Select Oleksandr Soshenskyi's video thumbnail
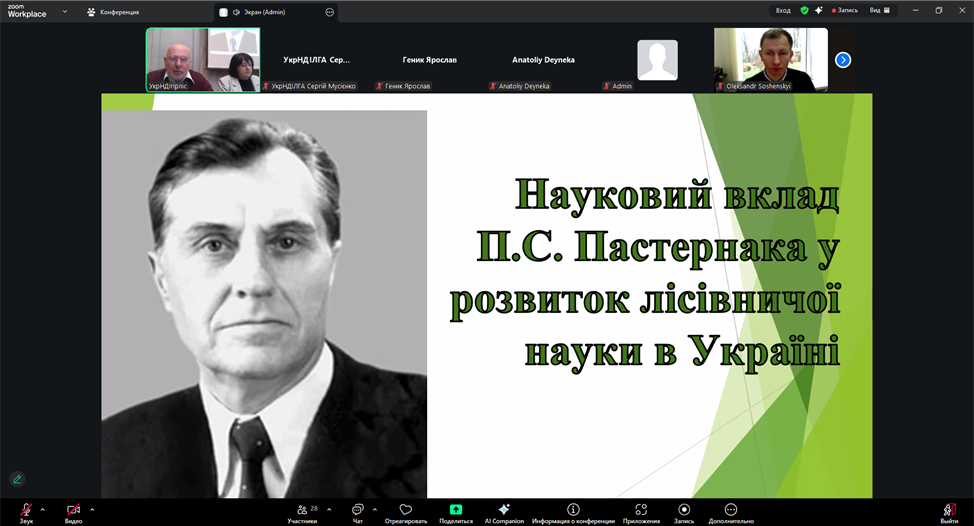Screen dimensions: 974x526 pos(770,59)
